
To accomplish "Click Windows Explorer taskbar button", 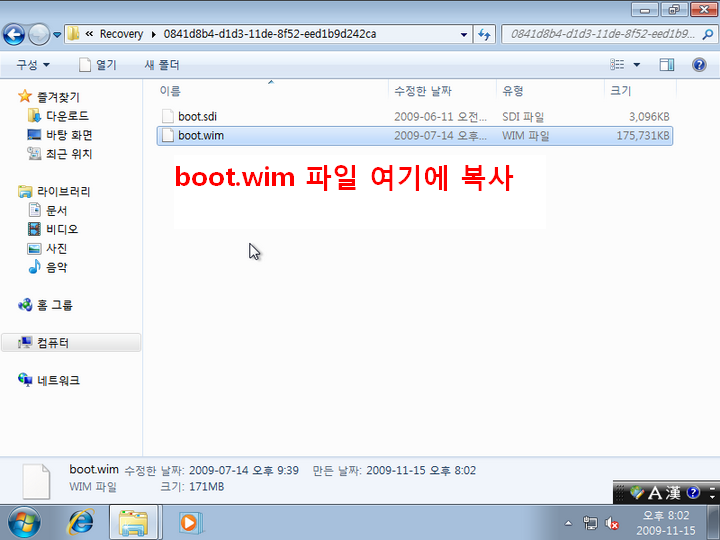I will [134, 523].
